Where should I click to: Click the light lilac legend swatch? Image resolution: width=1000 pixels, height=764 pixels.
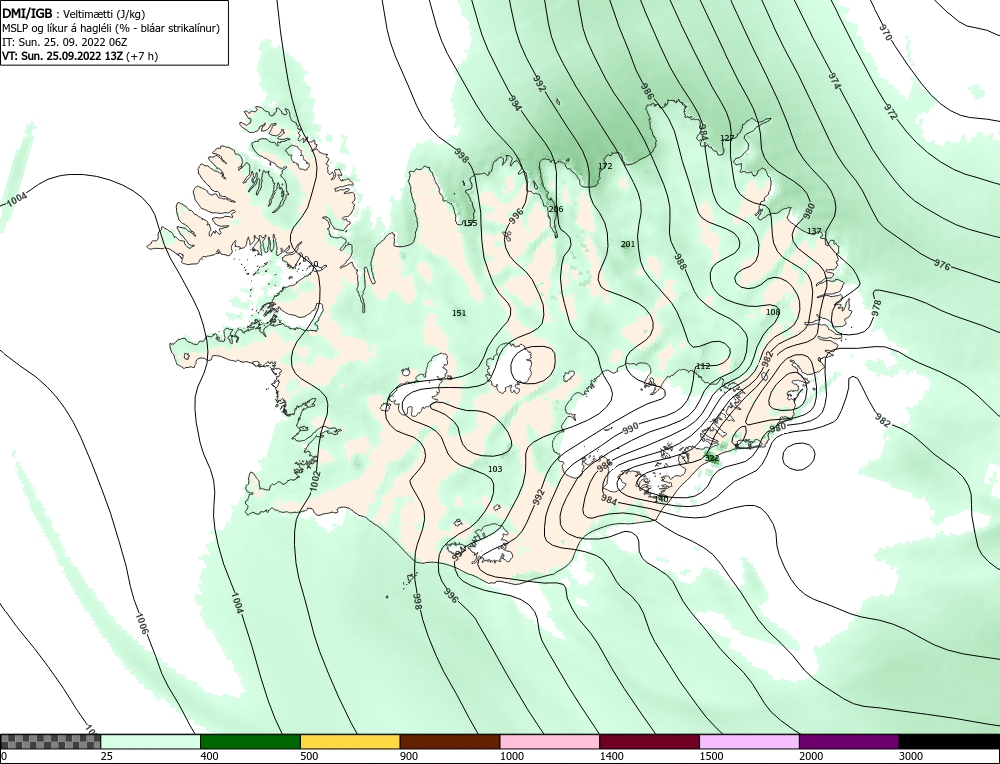pyautogui.click(x=749, y=741)
